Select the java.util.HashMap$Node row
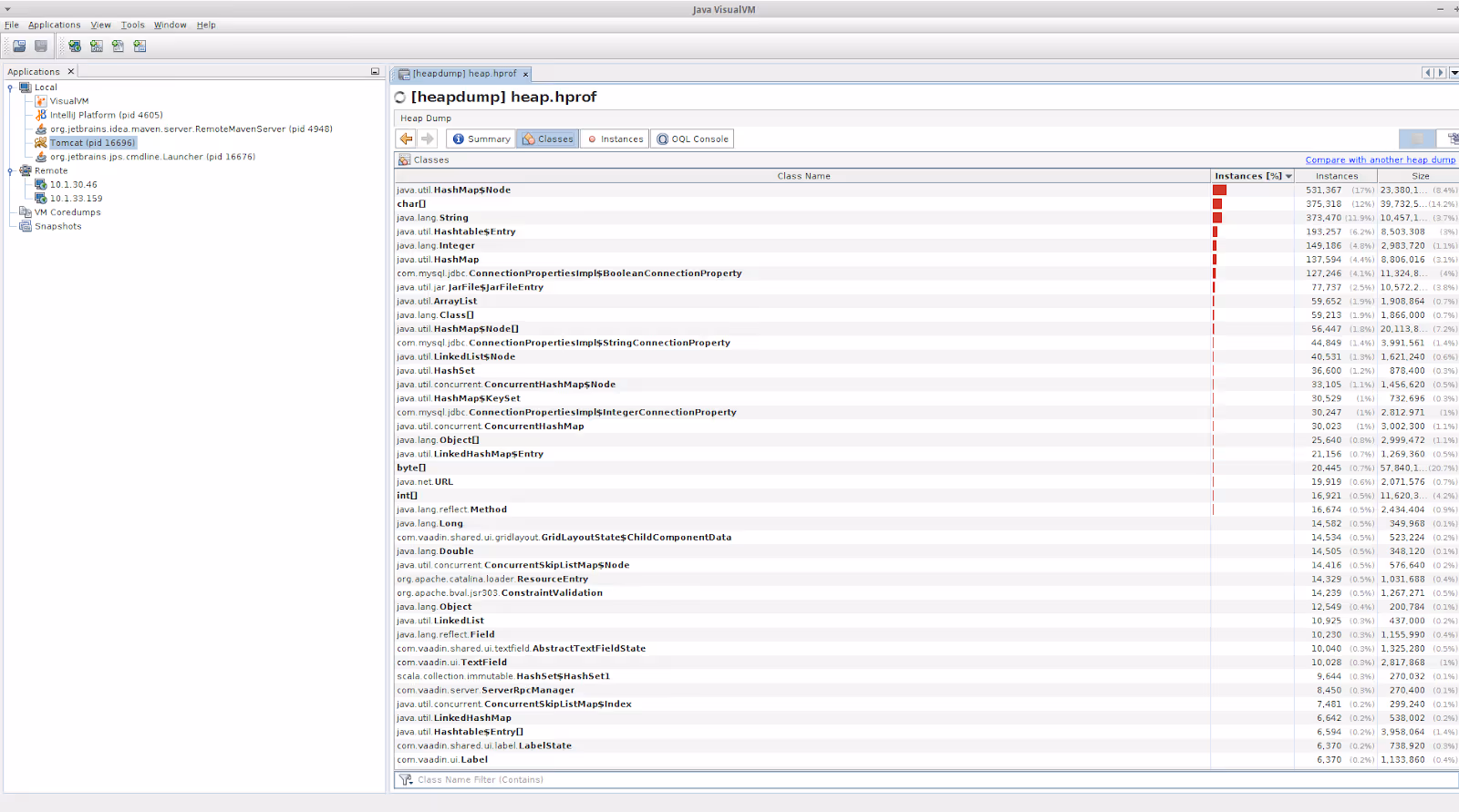The width and height of the screenshot is (1459, 812). (926, 190)
